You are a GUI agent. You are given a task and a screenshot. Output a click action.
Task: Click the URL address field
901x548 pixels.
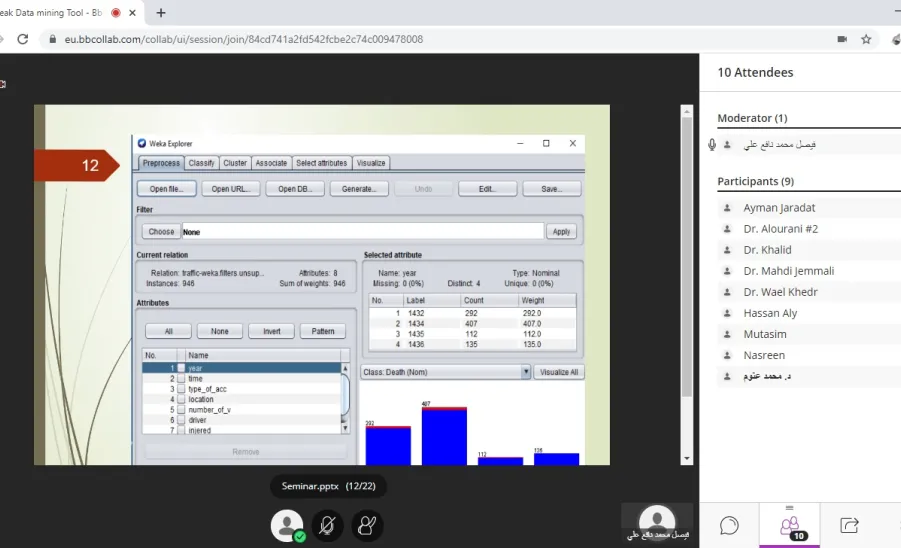point(244,39)
